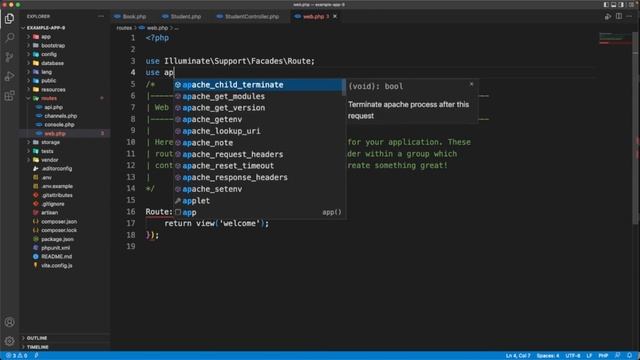Change language mode via PHP status item

(603, 356)
